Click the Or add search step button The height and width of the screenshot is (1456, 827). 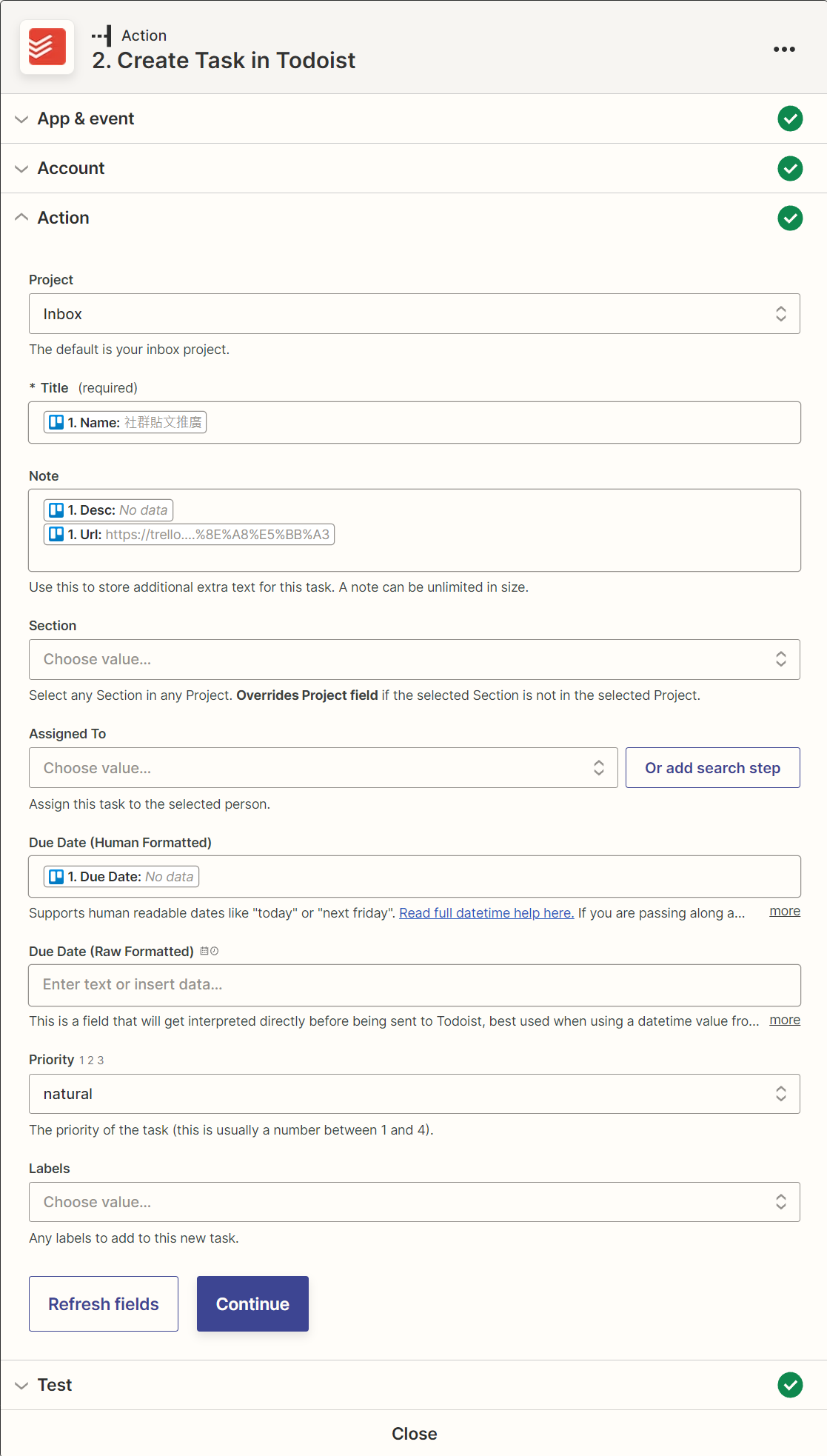click(x=712, y=768)
